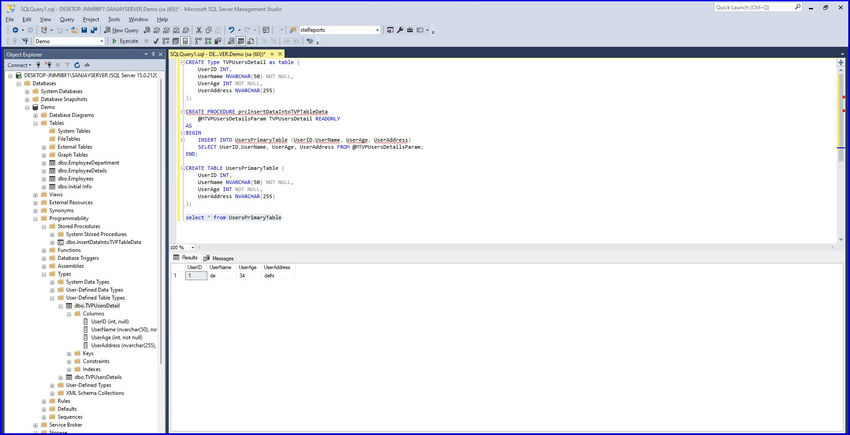Click the Undo arrow in the toolbar

232,30
